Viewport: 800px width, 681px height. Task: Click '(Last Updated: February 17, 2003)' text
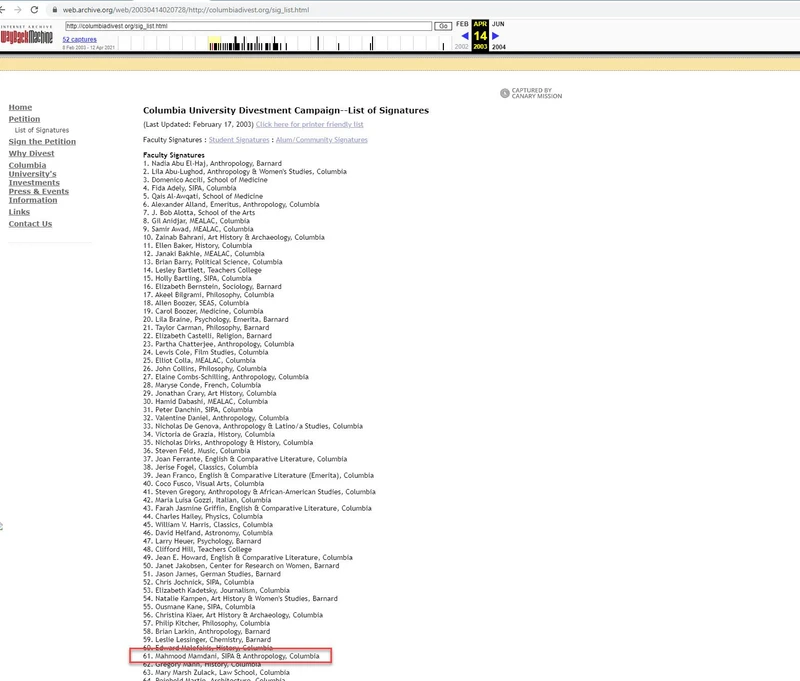click(x=198, y=124)
